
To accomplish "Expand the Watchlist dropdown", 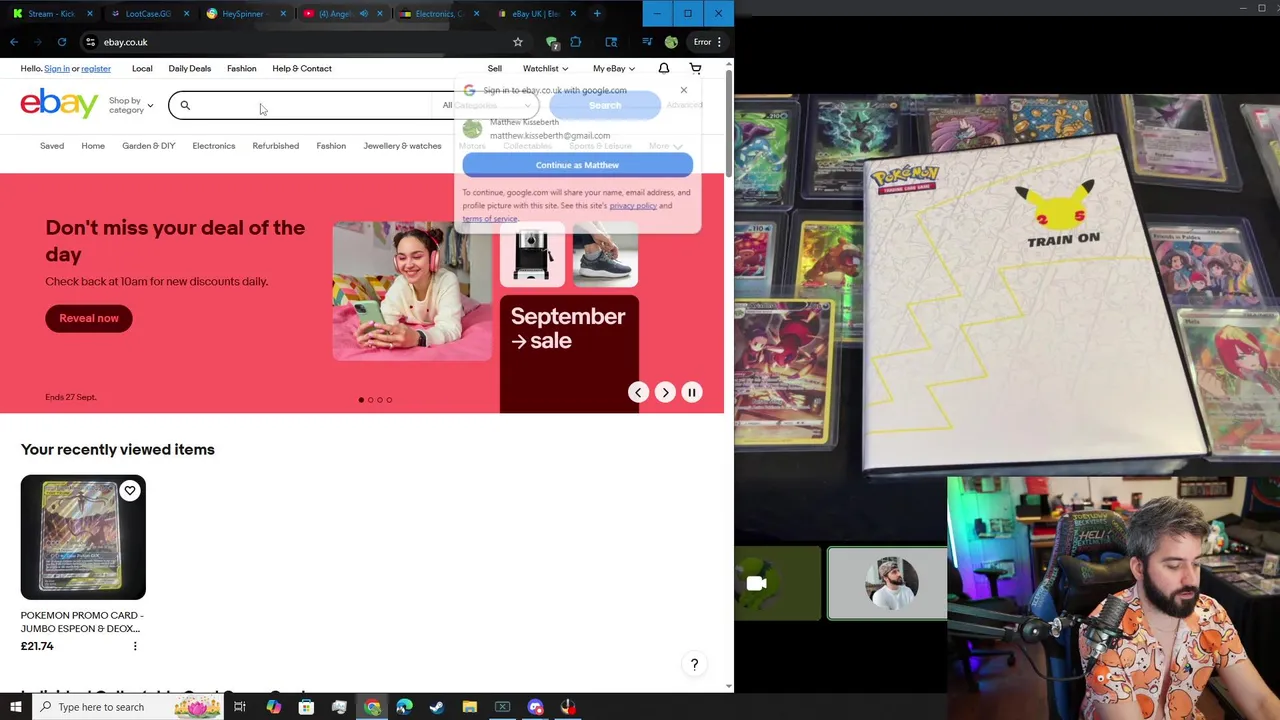I will [x=545, y=68].
